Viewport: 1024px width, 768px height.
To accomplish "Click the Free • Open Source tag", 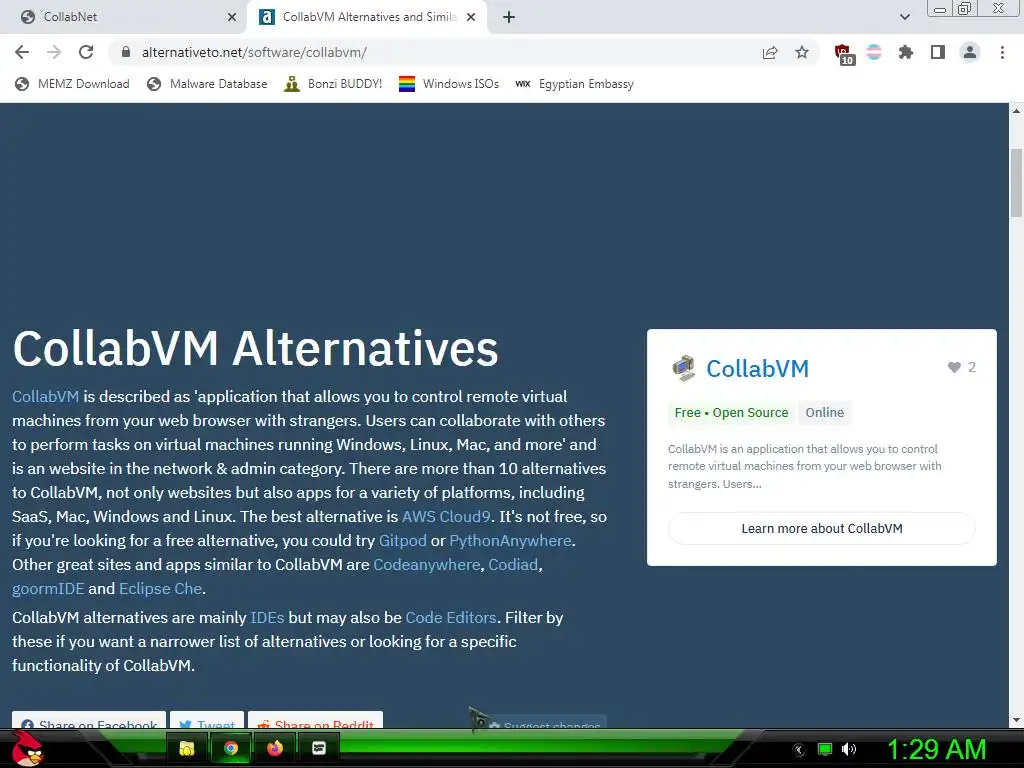I will coord(731,413).
